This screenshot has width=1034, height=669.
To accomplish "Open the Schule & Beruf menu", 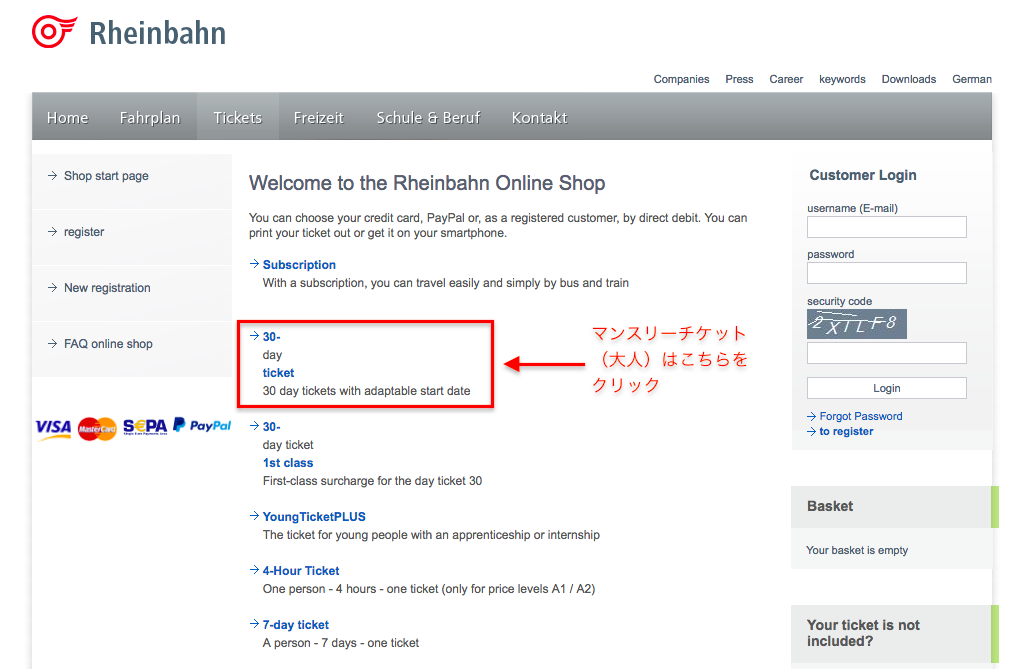I will (429, 117).
